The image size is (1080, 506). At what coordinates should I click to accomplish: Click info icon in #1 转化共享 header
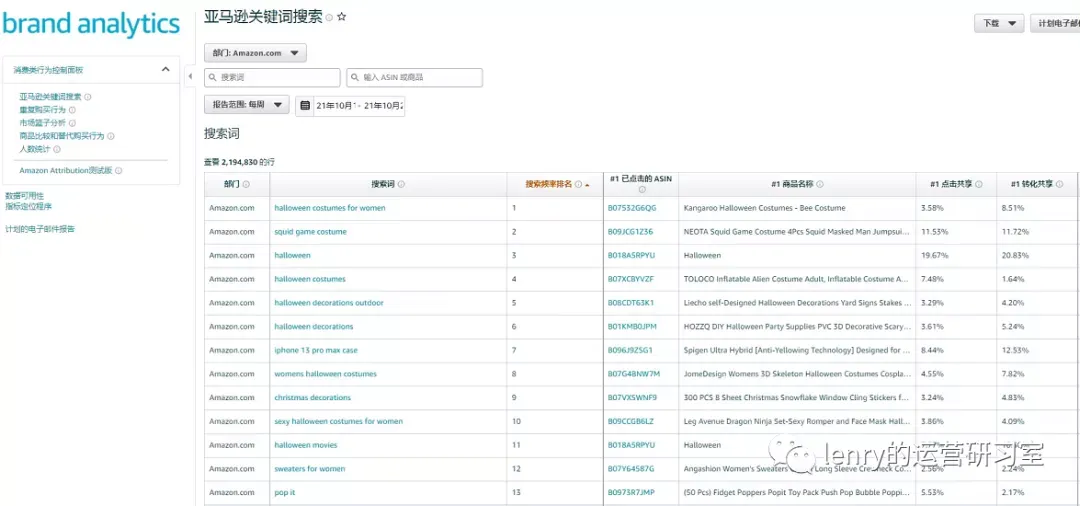pyautogui.click(x=1059, y=185)
